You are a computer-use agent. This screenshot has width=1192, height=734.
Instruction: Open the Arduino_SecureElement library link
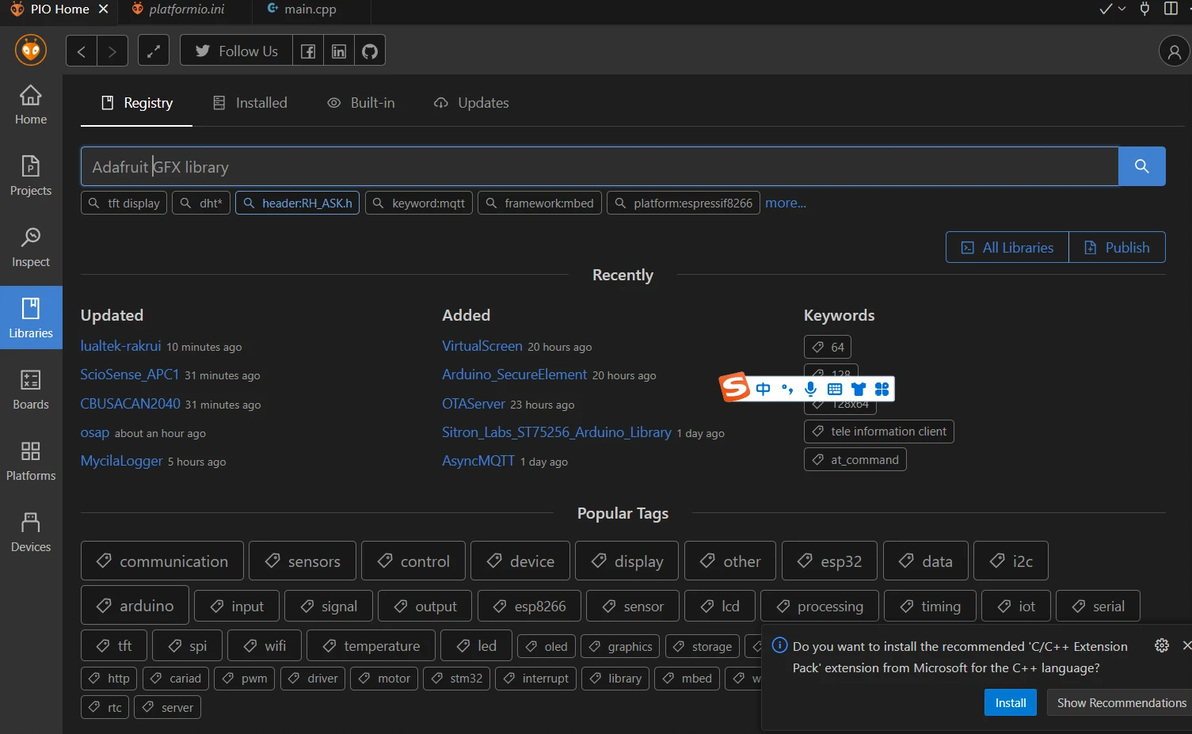point(515,375)
